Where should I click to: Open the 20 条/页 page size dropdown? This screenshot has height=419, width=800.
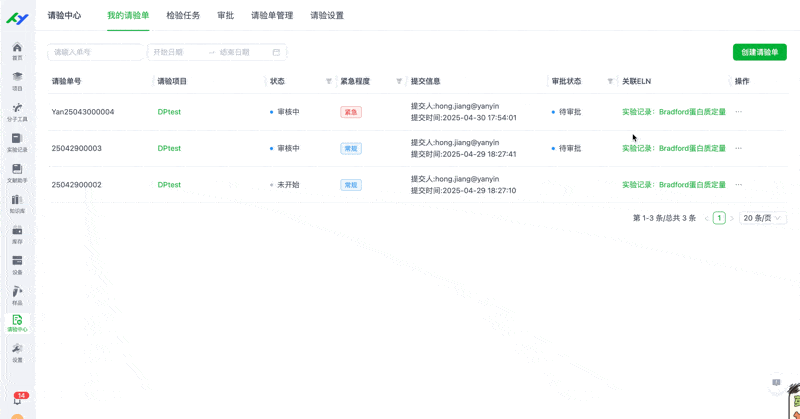[762, 218]
